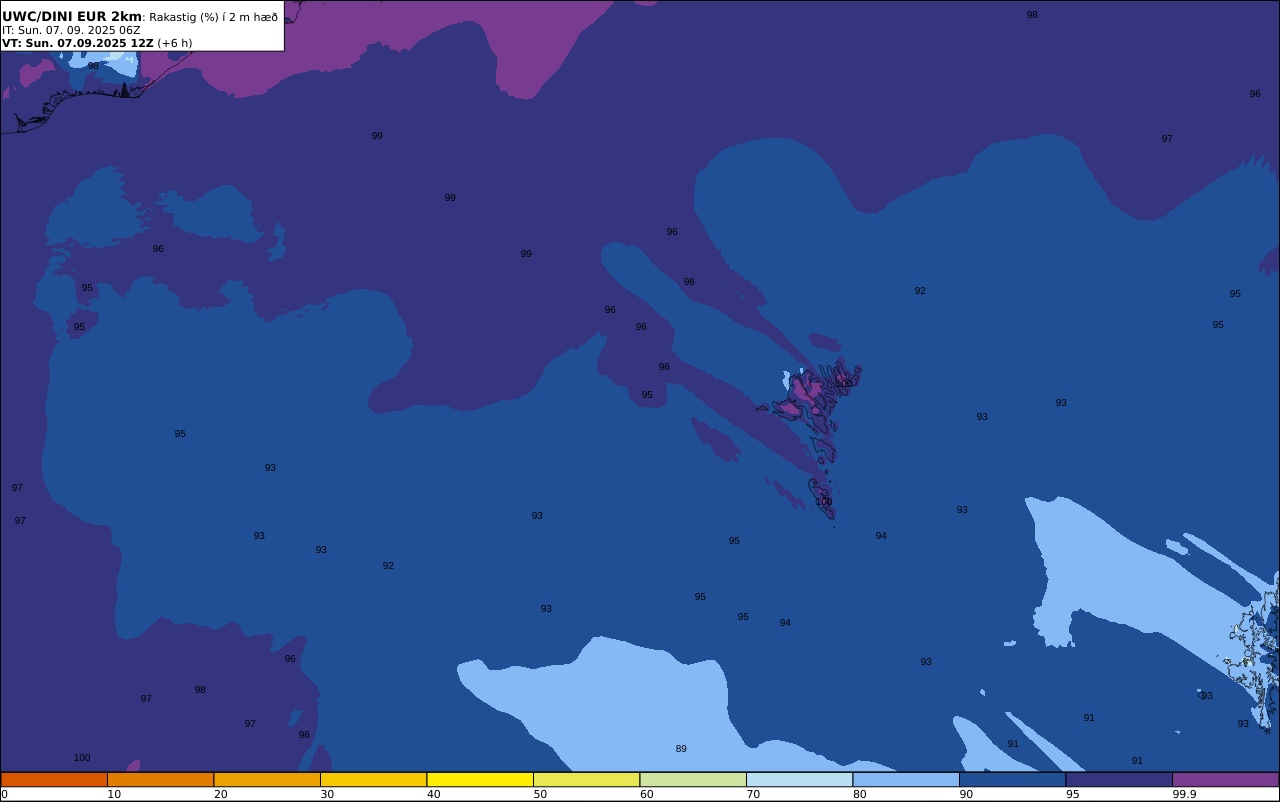
Task: Select the light blue 80–90 legend swatch
Action: coord(906,779)
